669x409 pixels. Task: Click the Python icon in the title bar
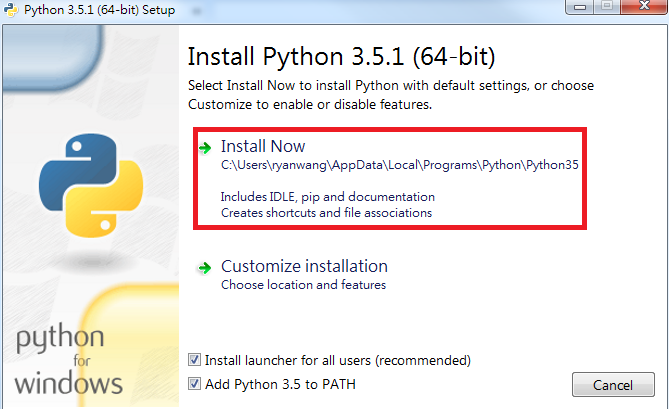click(x=11, y=9)
